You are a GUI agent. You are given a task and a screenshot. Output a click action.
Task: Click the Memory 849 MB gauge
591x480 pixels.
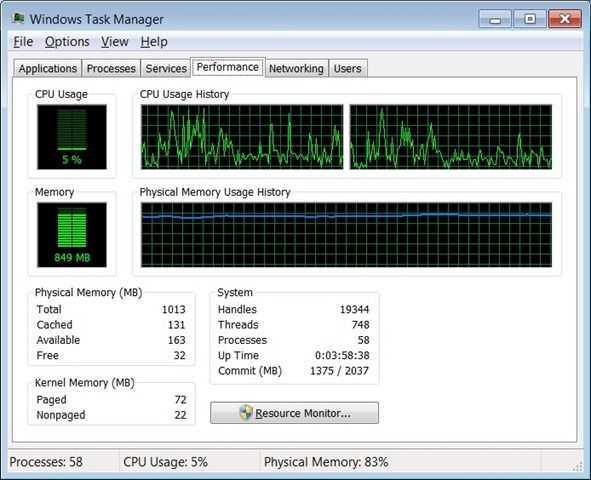(x=72, y=235)
